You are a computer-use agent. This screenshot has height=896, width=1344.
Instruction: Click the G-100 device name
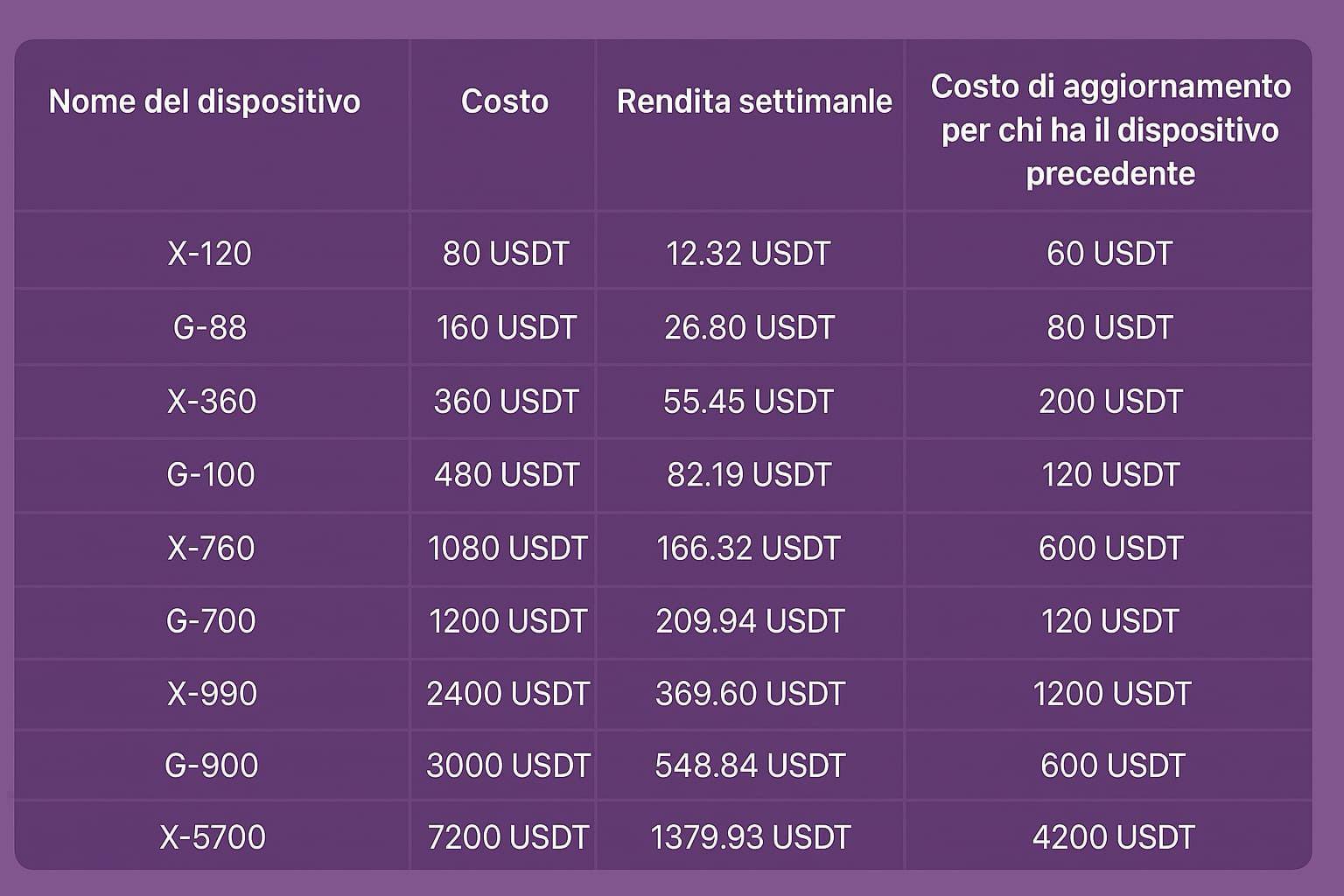coord(210,474)
